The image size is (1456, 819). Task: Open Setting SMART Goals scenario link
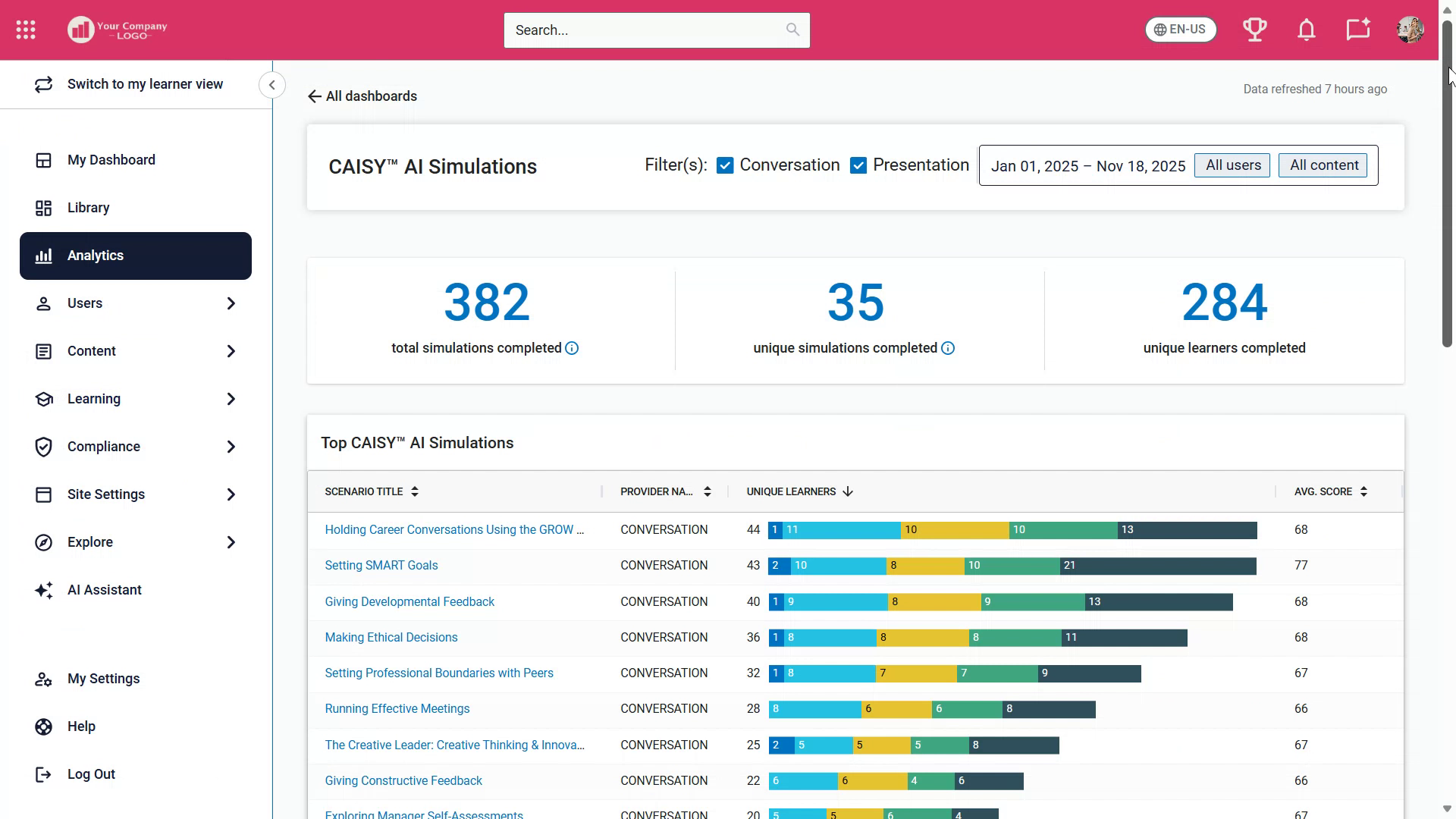[381, 565]
